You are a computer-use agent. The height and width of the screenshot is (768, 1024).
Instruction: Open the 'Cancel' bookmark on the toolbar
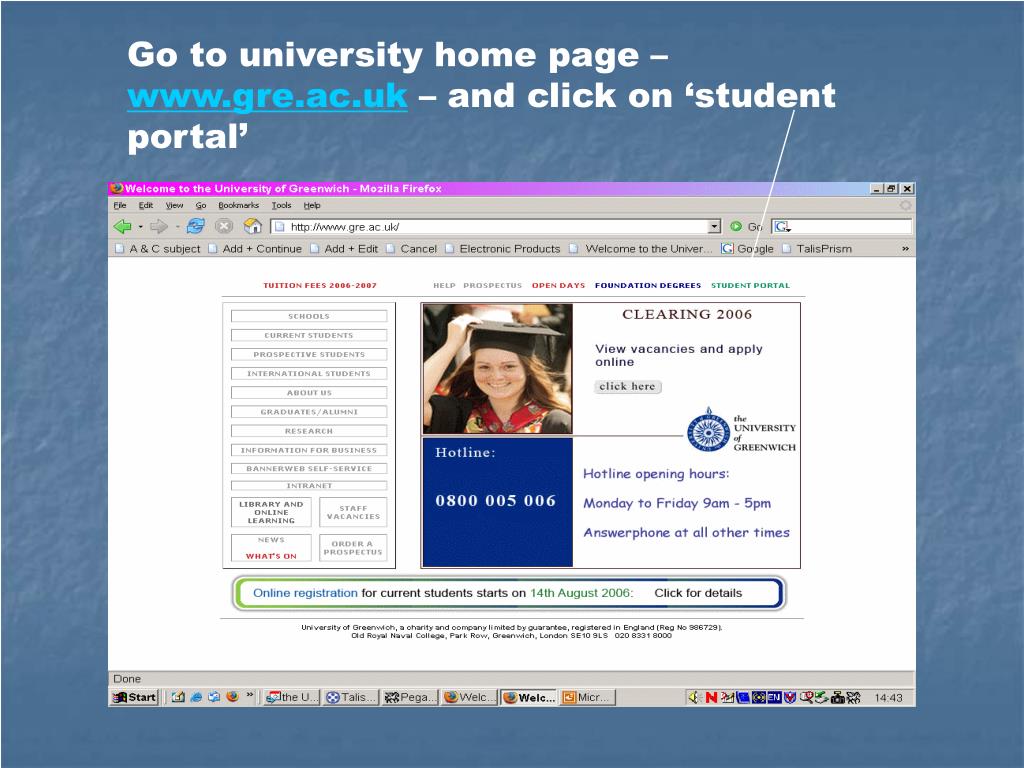click(411, 249)
